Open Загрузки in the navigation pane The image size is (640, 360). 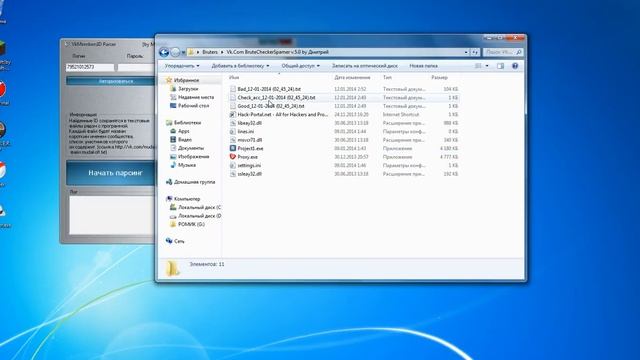[x=188, y=89]
